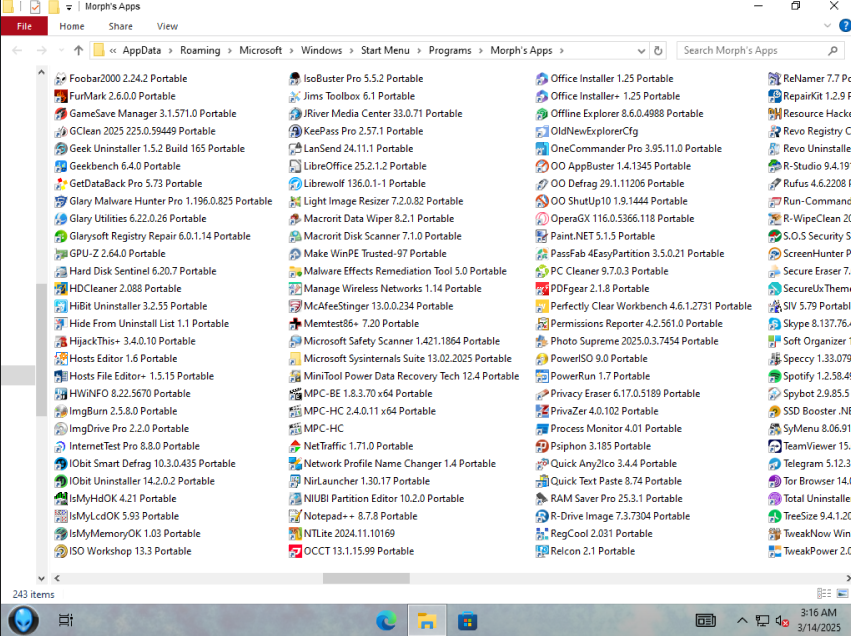Click the horizontal scrollbar thumb
This screenshot has width=851, height=636.
coord(366,578)
